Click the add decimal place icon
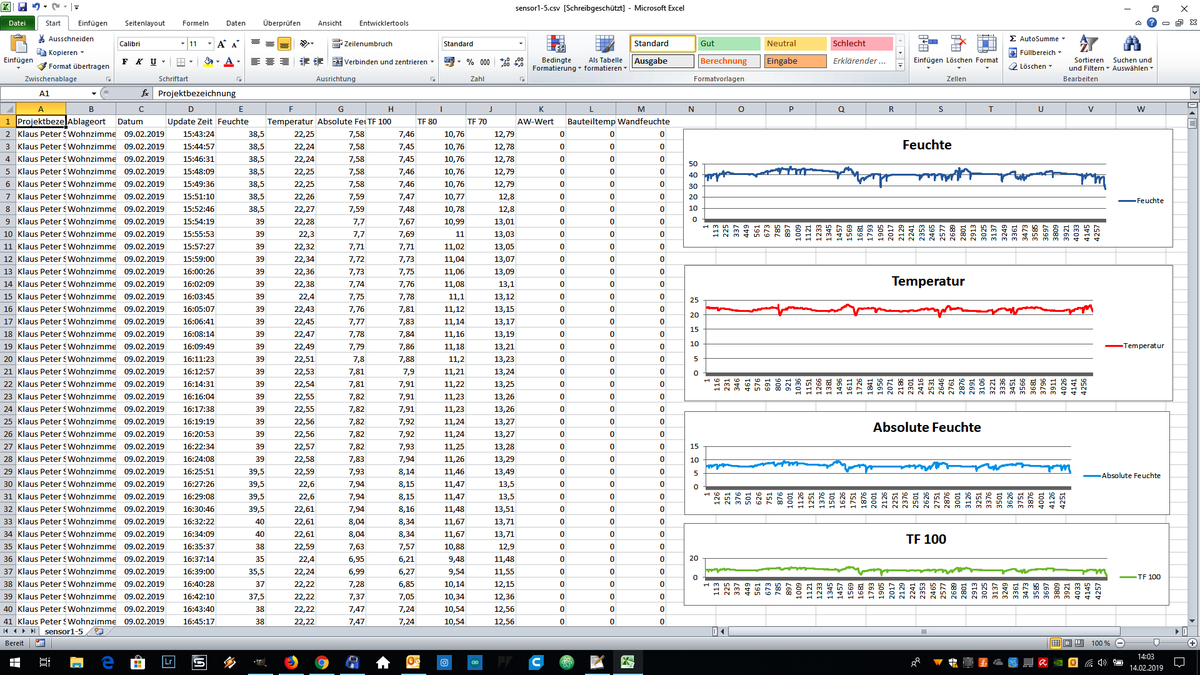Image resolution: width=1200 pixels, height=675 pixels. point(503,62)
